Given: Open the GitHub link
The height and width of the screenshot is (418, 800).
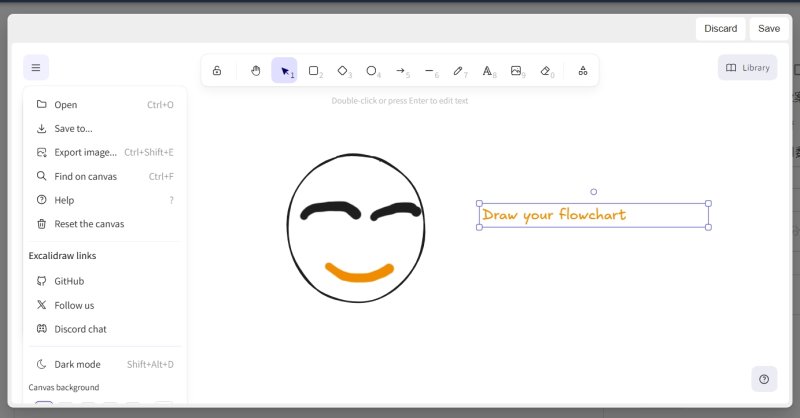Looking at the screenshot, I should tap(69, 281).
